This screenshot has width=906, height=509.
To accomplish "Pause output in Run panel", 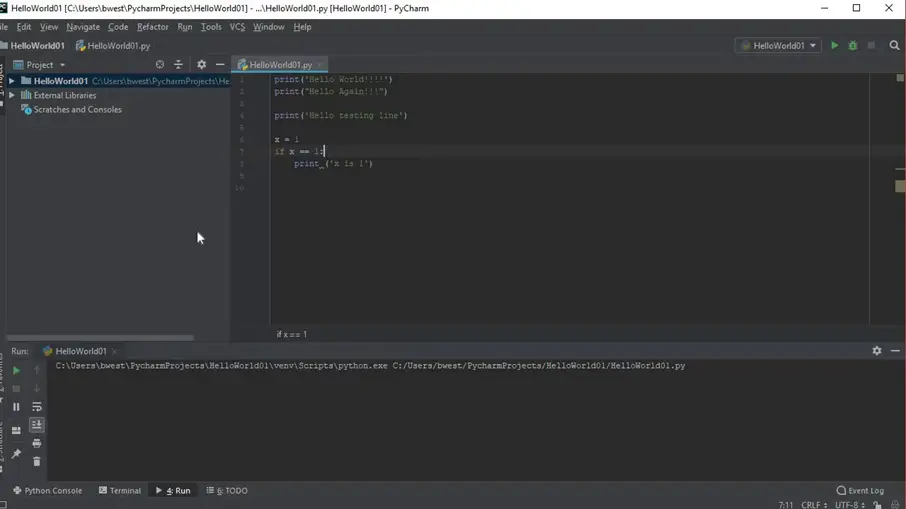I will pyautogui.click(x=16, y=407).
